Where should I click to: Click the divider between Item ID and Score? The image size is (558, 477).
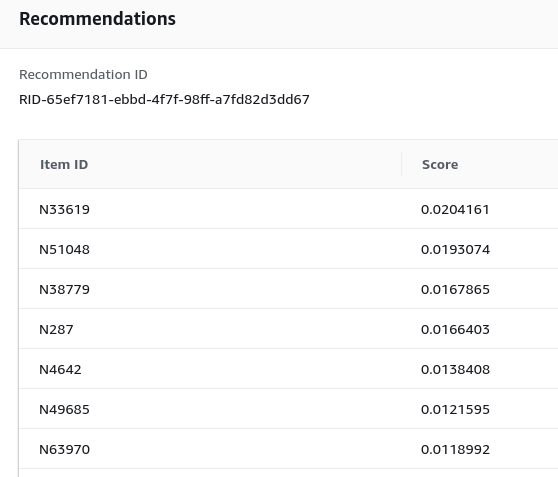pos(401,164)
